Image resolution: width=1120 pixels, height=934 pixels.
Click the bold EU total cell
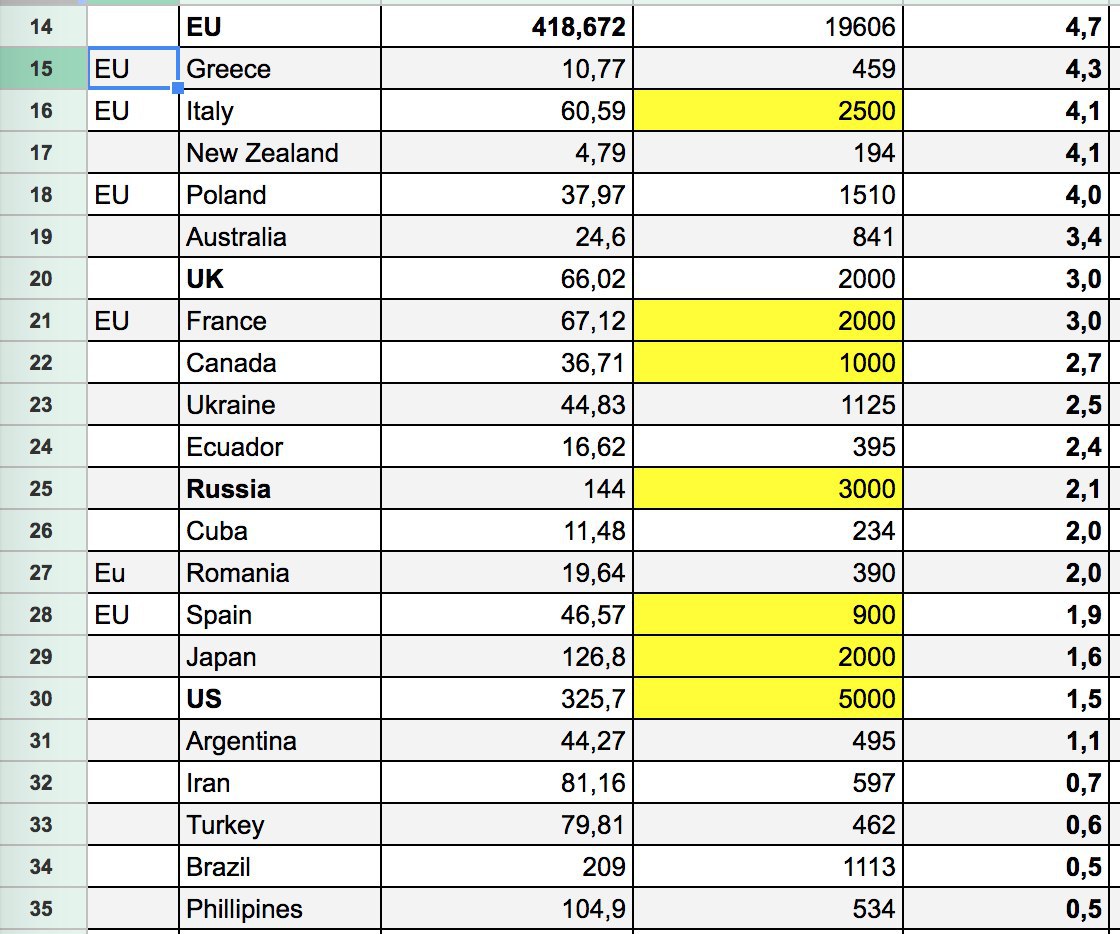280,27
